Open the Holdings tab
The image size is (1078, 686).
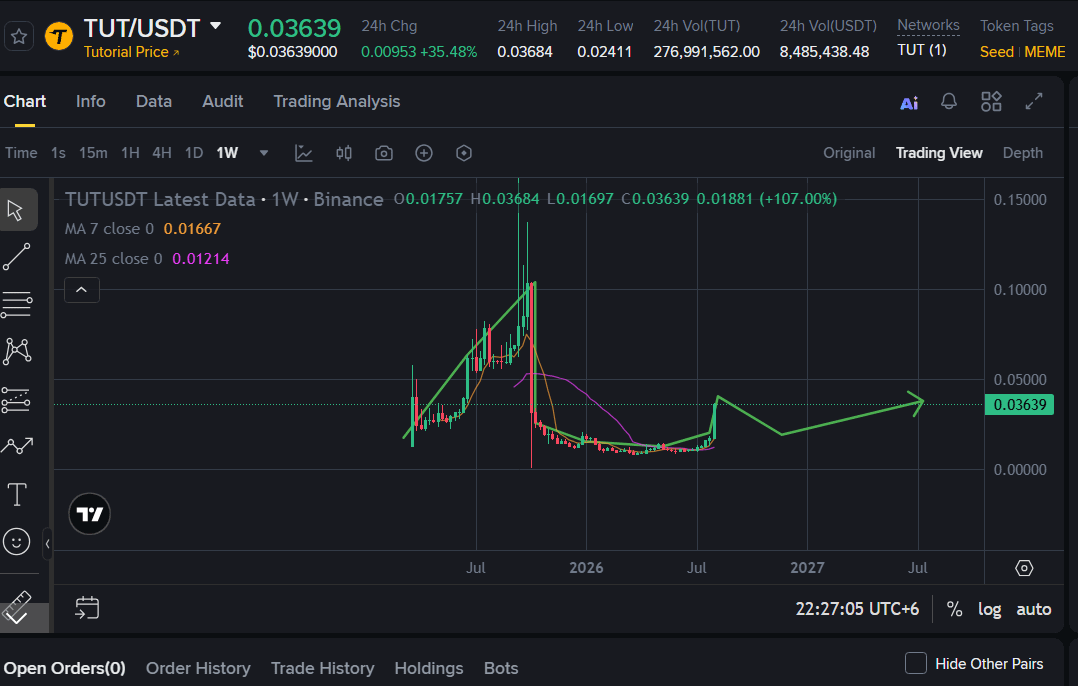click(429, 668)
